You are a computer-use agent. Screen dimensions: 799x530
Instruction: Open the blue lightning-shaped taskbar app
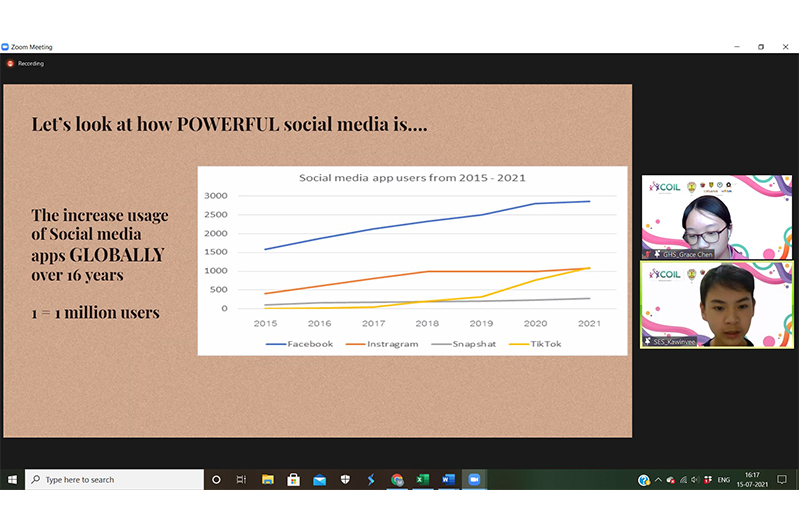point(371,480)
